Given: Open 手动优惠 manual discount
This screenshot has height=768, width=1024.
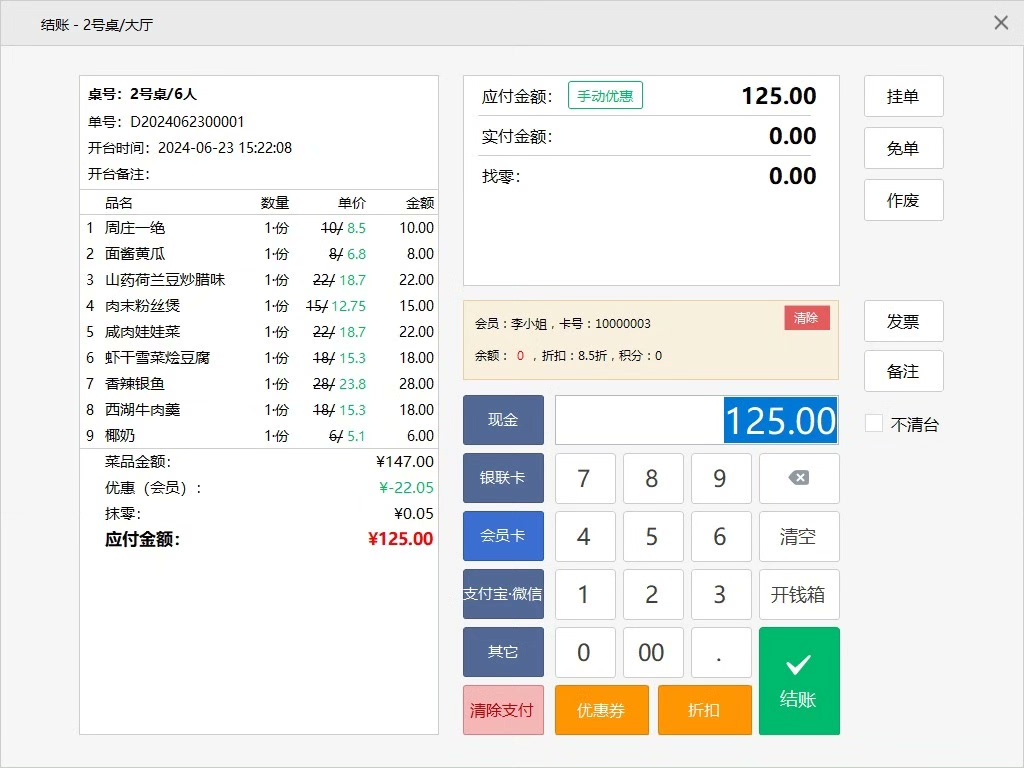Looking at the screenshot, I should coord(605,96).
